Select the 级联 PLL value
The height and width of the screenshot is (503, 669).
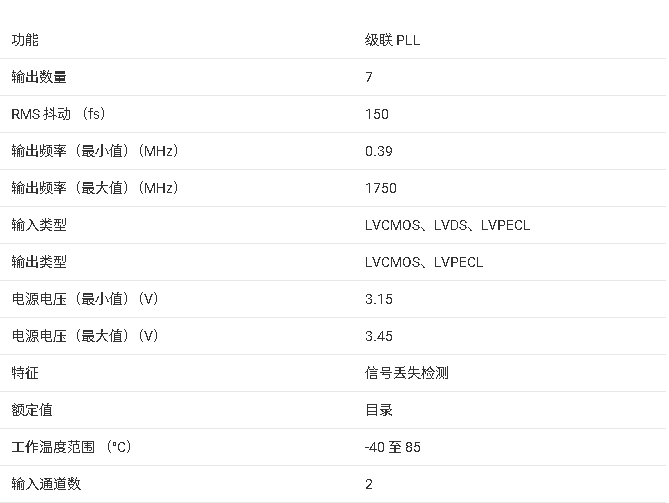393,40
